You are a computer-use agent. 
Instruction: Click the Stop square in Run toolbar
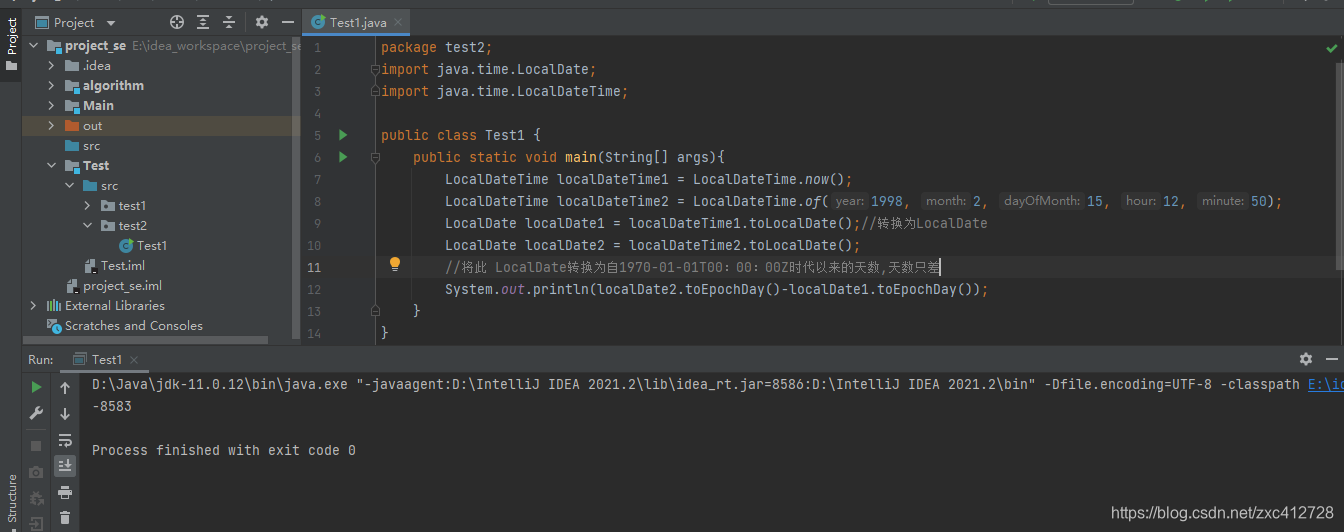point(37,446)
